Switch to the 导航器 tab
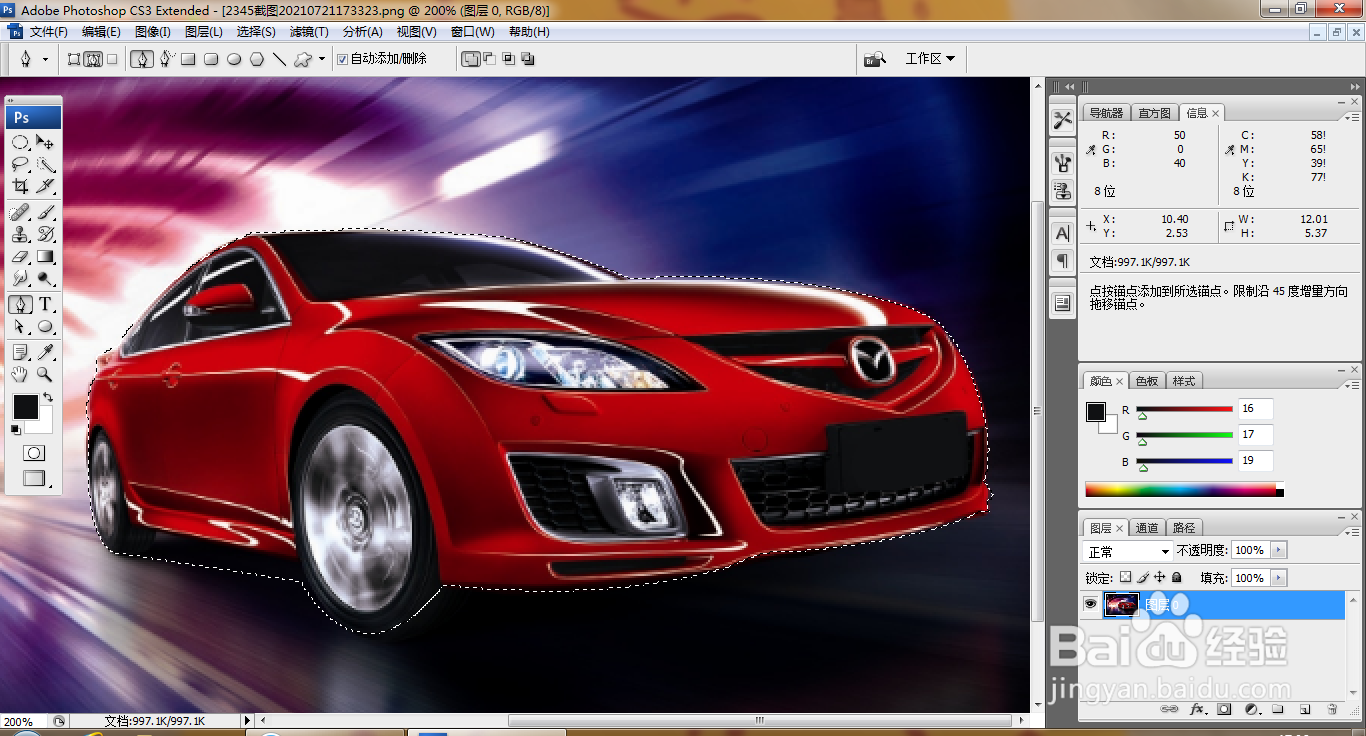1366x736 pixels. pyautogui.click(x=1106, y=113)
